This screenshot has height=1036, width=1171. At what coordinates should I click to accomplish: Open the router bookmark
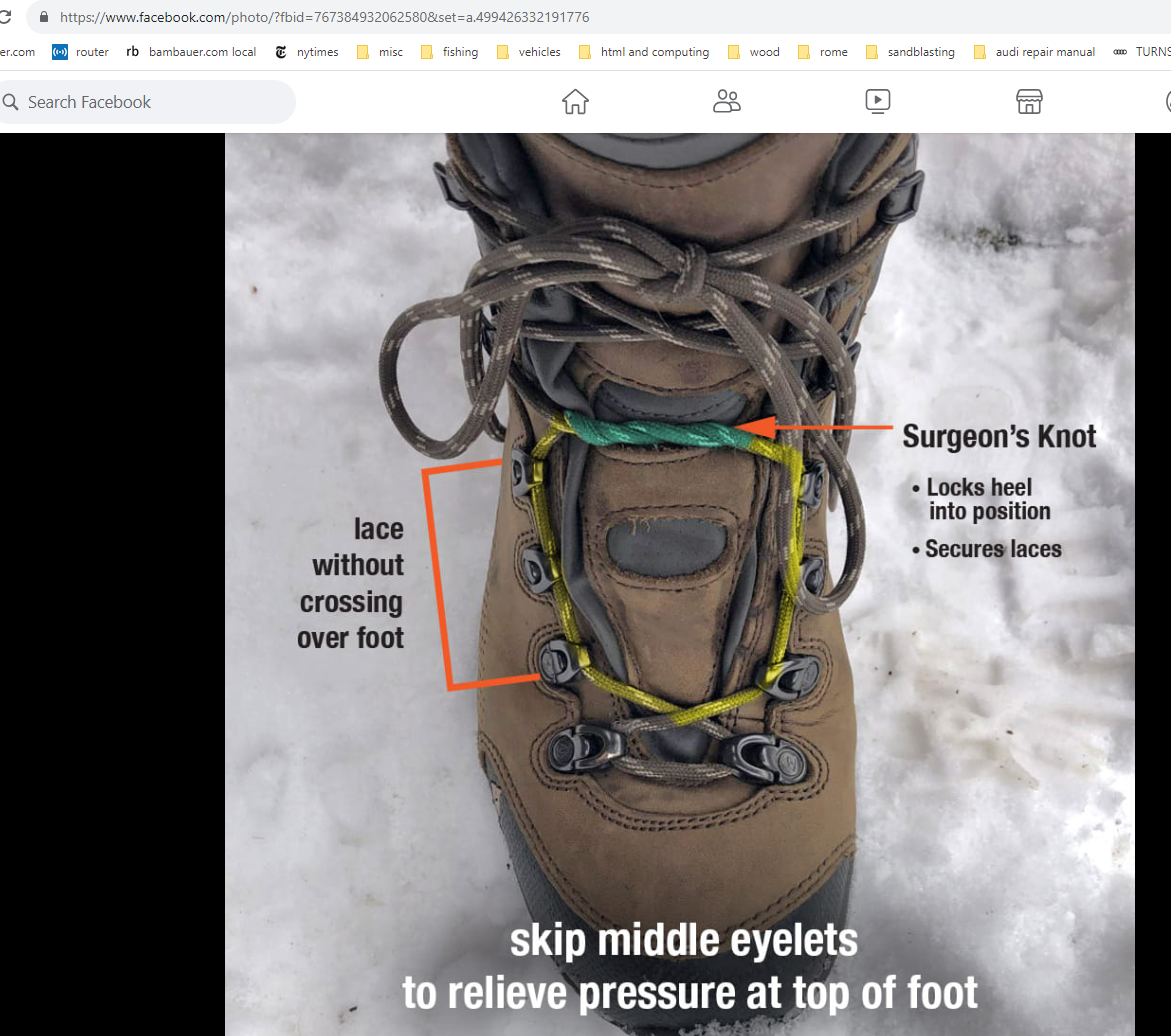(x=80, y=52)
